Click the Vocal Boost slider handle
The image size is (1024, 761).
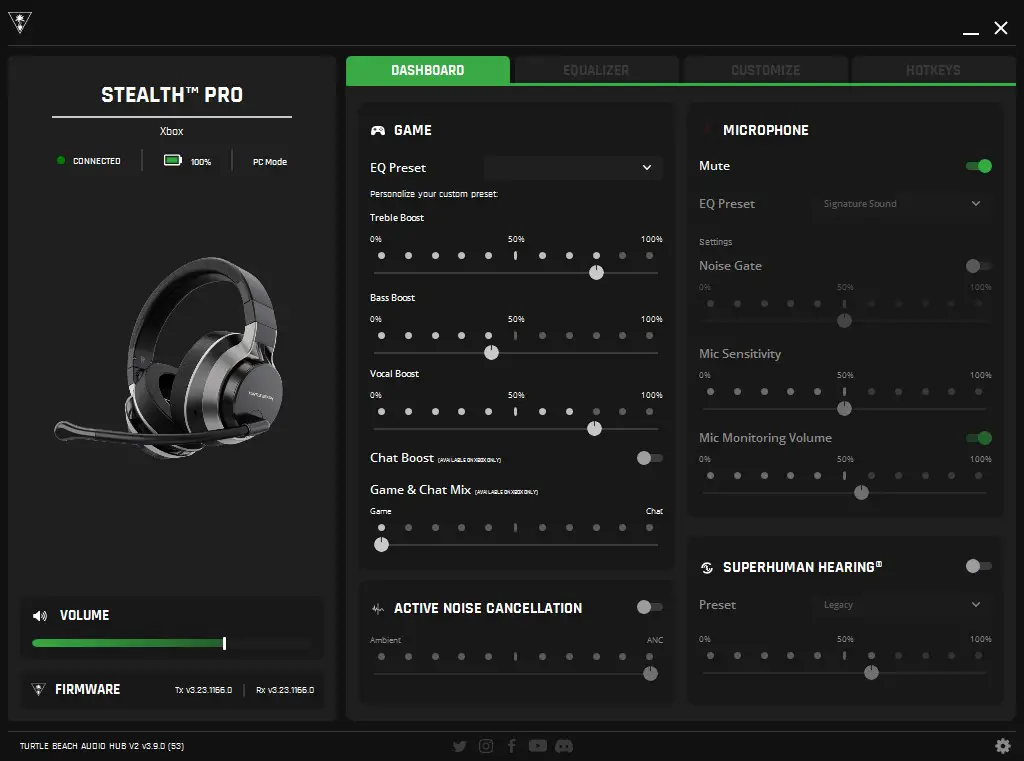coord(594,429)
